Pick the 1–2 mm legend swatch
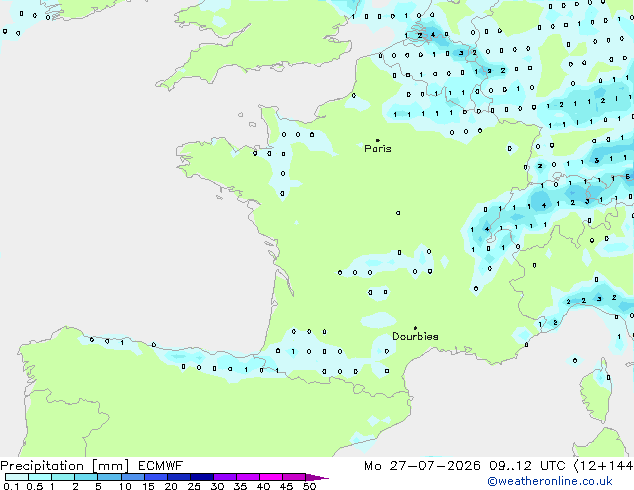This screenshot has width=634, height=490. click(x=63, y=477)
